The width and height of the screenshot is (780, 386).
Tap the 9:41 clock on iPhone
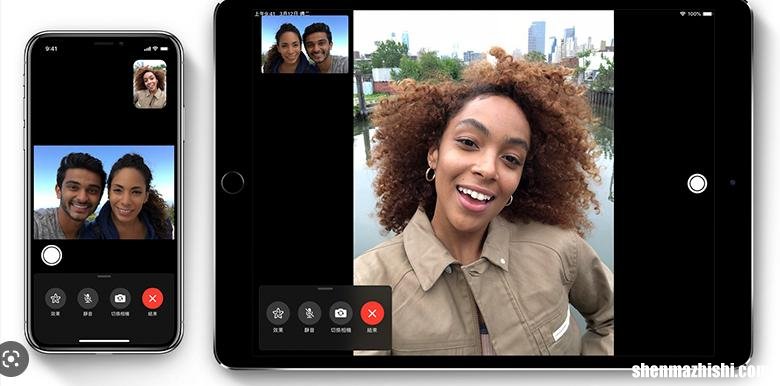[x=51, y=49]
